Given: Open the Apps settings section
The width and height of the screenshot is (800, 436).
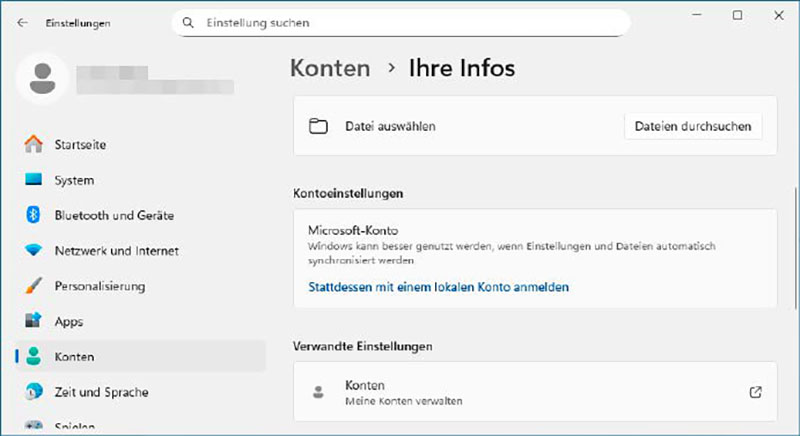Looking at the screenshot, I should tap(141, 321).
